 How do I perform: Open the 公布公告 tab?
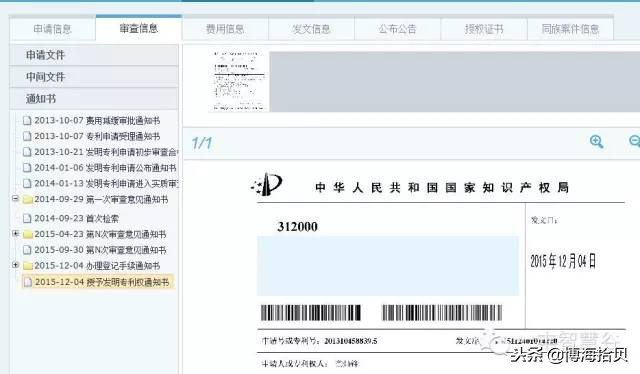(x=397, y=29)
